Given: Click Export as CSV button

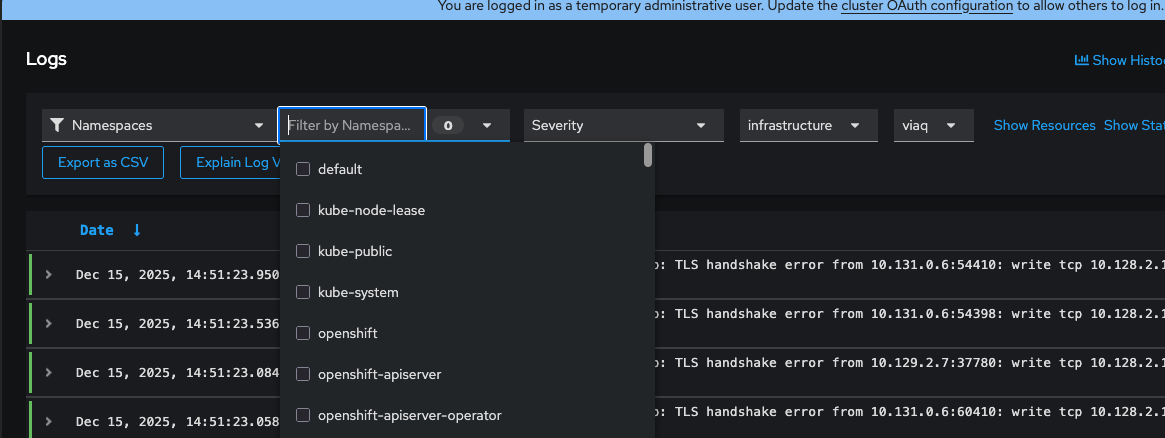Looking at the screenshot, I should [x=103, y=162].
